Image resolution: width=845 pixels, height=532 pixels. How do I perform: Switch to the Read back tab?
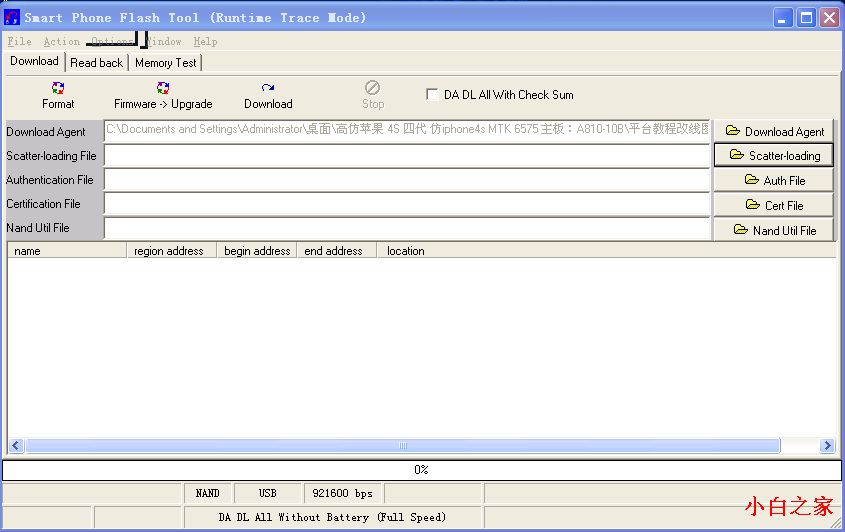[x=96, y=63]
